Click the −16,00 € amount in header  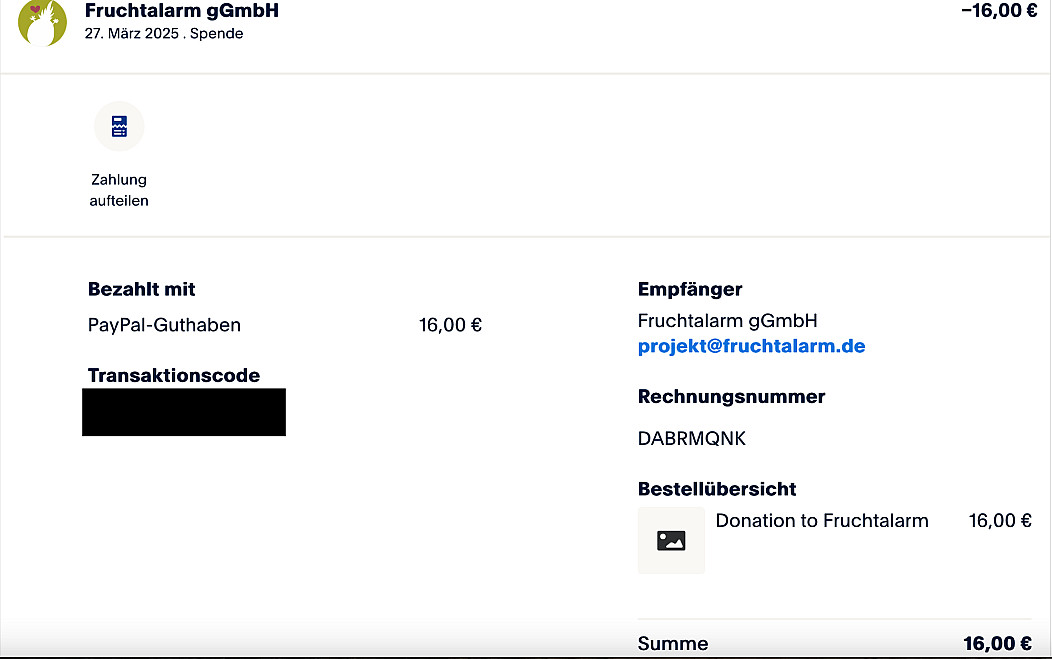point(998,11)
